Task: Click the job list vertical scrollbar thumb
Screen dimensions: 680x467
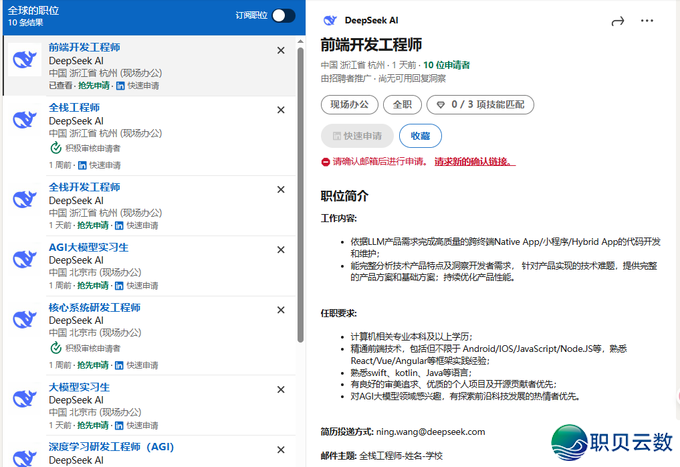Action: pos(301,195)
